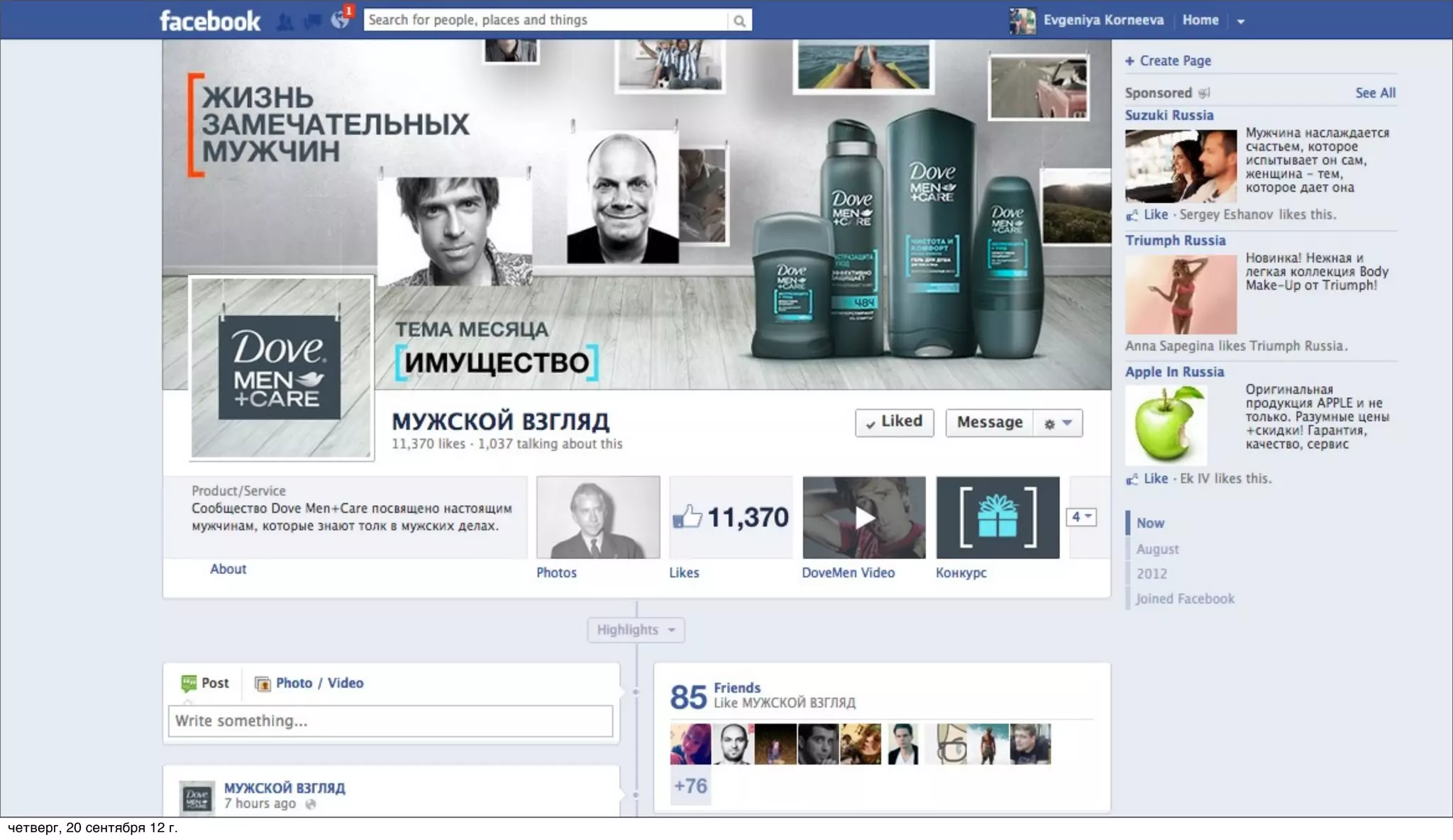Viewport: 1453px width, 840px height.
Task: Click the Message button
Action: click(989, 423)
